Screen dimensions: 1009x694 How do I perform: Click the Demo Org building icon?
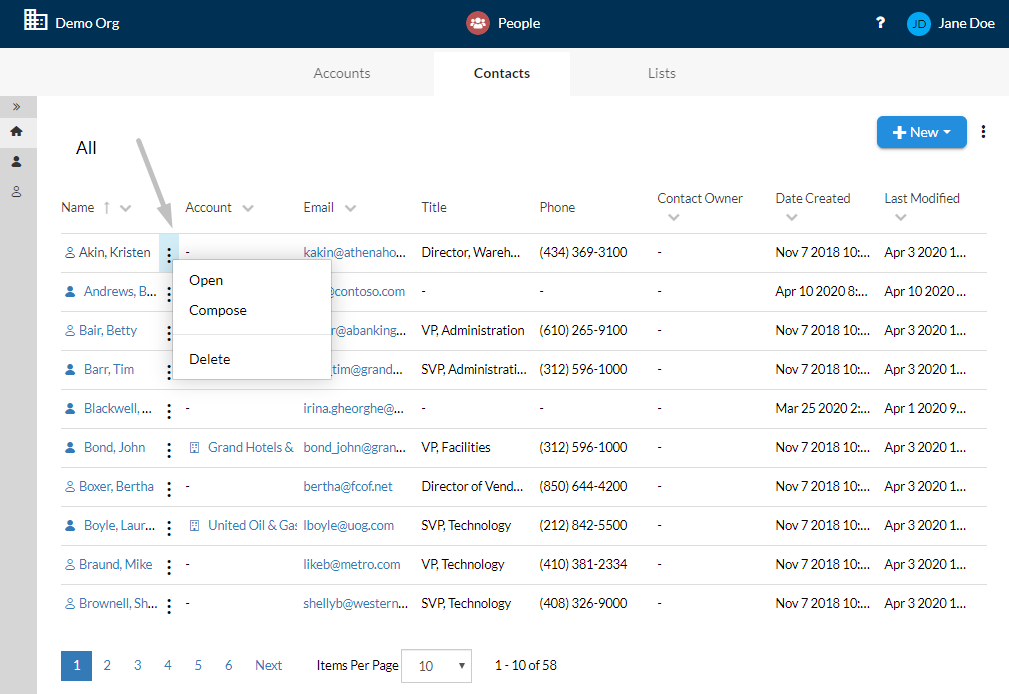coord(35,21)
